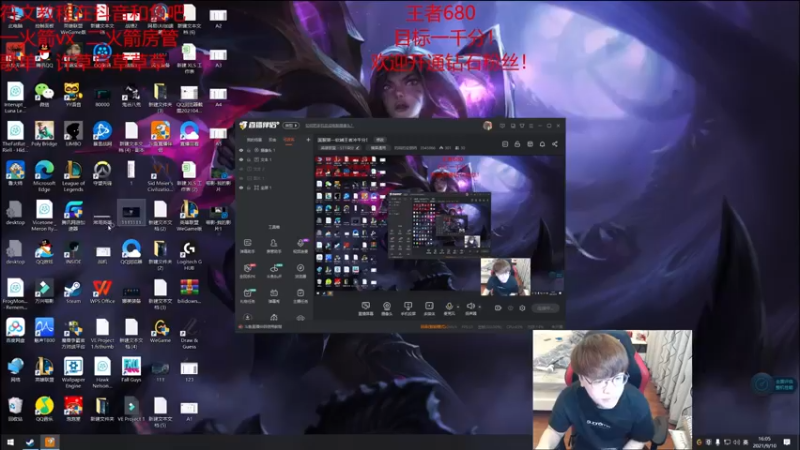Switch to second scene tab in left panel
This screenshot has height=450, width=800.
pos(272,140)
